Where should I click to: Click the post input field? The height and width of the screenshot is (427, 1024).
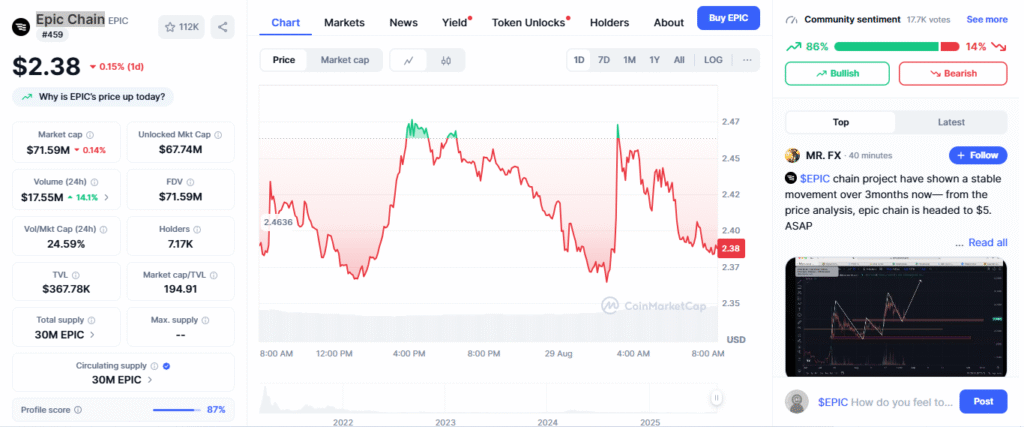(885, 402)
